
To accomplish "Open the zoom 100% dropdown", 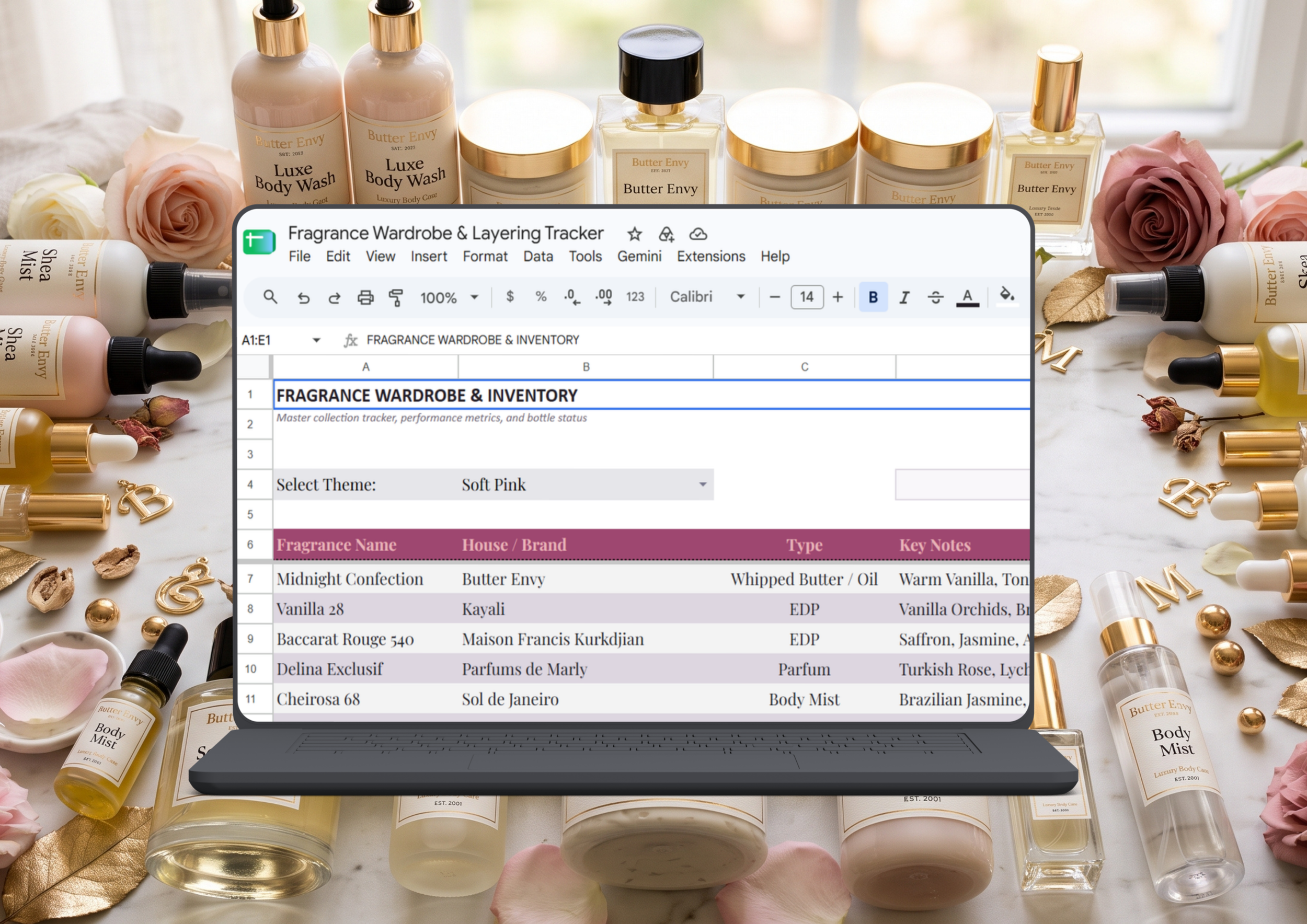I will pyautogui.click(x=449, y=297).
